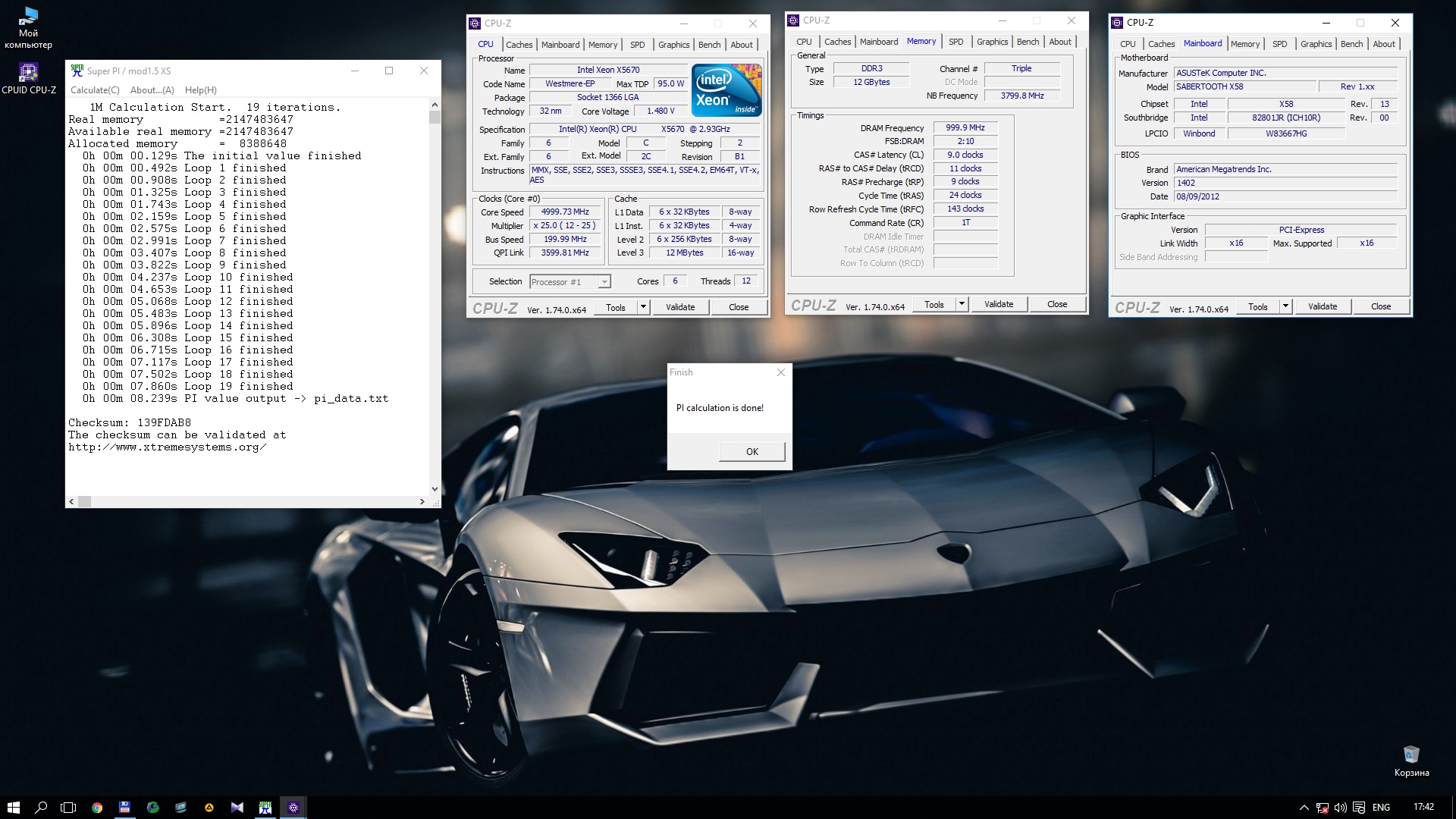Switch to the Caches tab in the first CPU-Z window
Viewport: 1456px width, 819px height.
point(519,45)
